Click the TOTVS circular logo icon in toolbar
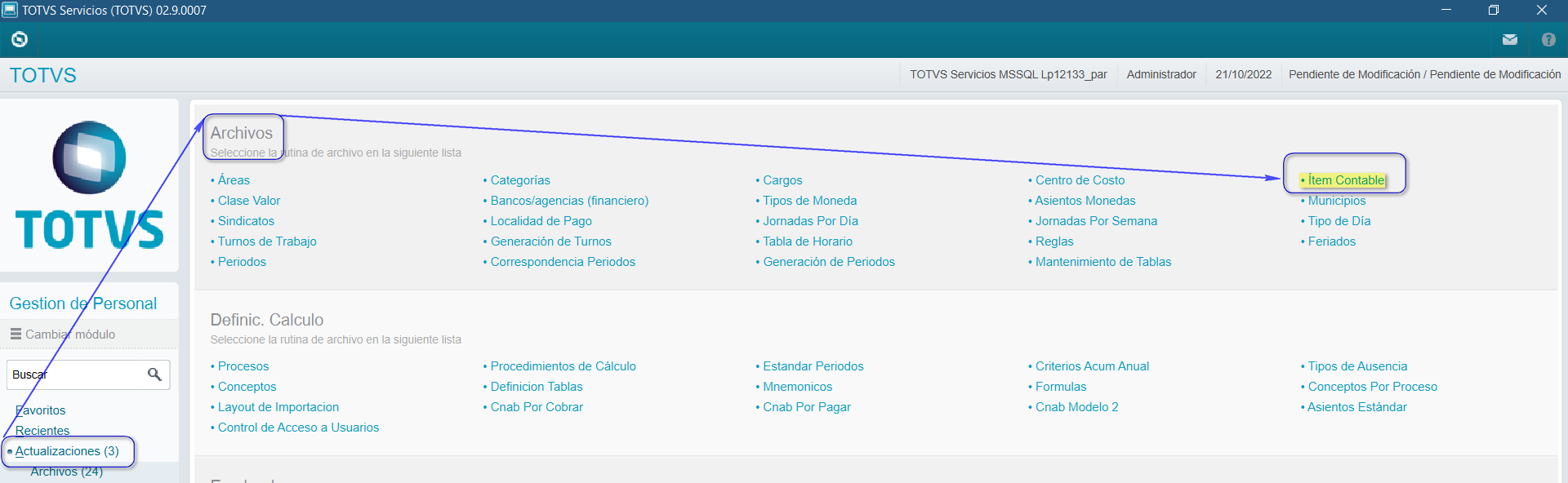This screenshot has height=483, width=1568. pyautogui.click(x=20, y=39)
